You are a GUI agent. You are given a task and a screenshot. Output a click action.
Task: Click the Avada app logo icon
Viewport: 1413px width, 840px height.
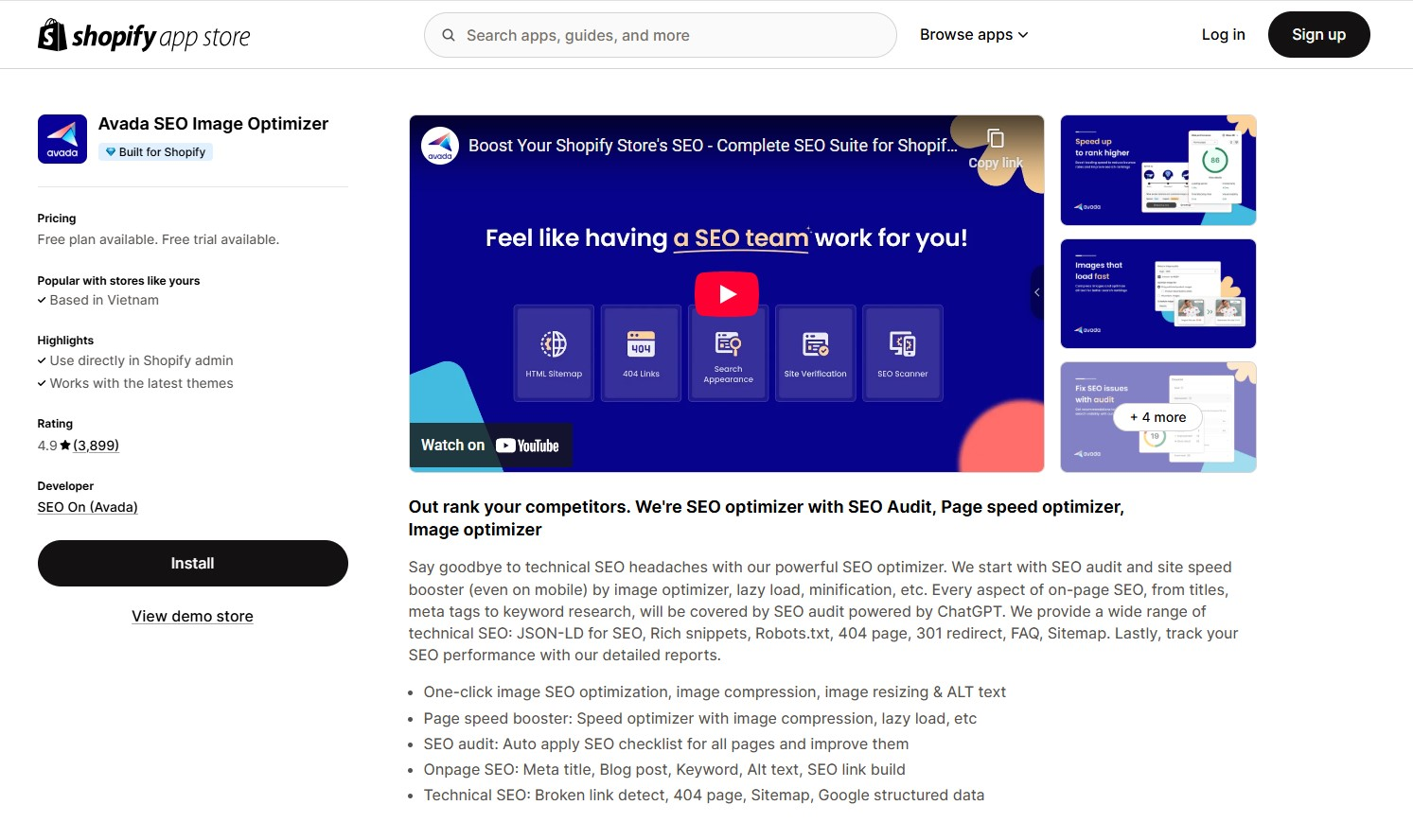62,139
